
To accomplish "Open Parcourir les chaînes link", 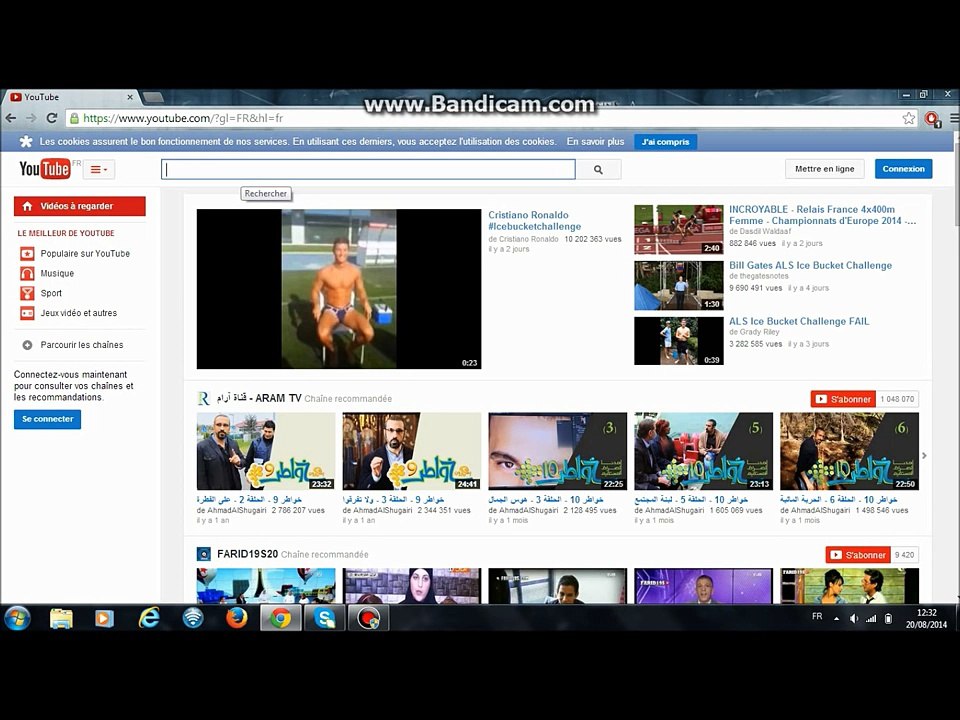I will point(81,345).
